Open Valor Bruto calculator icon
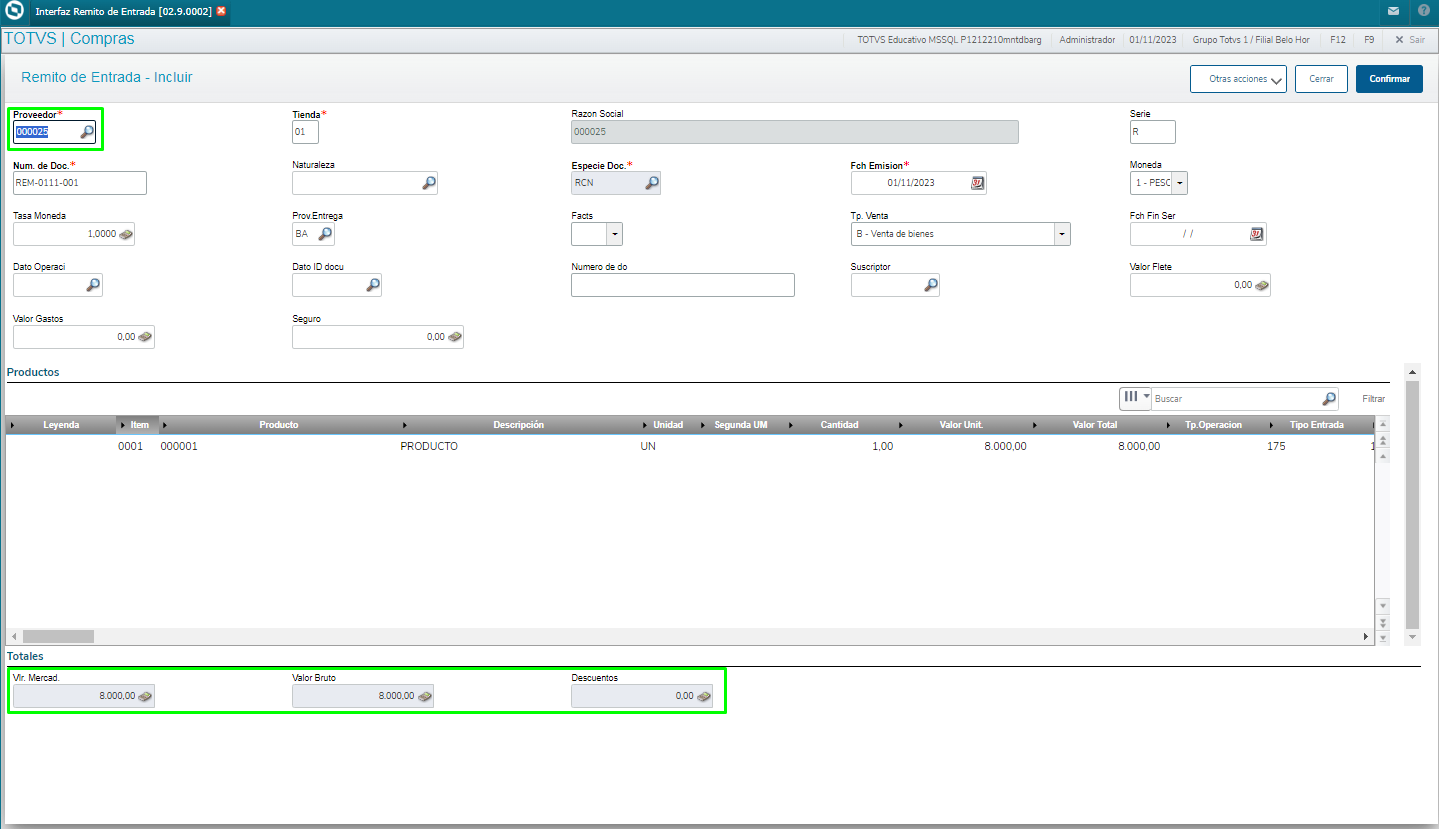Image resolution: width=1439 pixels, height=829 pixels. pyautogui.click(x=424, y=696)
